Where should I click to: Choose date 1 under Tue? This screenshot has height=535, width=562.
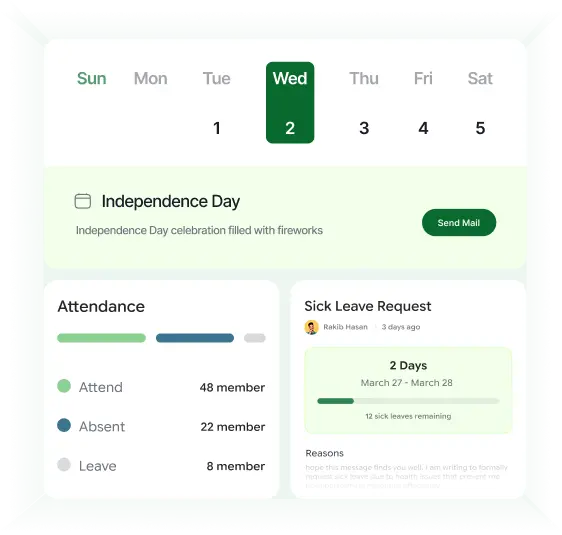click(x=216, y=128)
